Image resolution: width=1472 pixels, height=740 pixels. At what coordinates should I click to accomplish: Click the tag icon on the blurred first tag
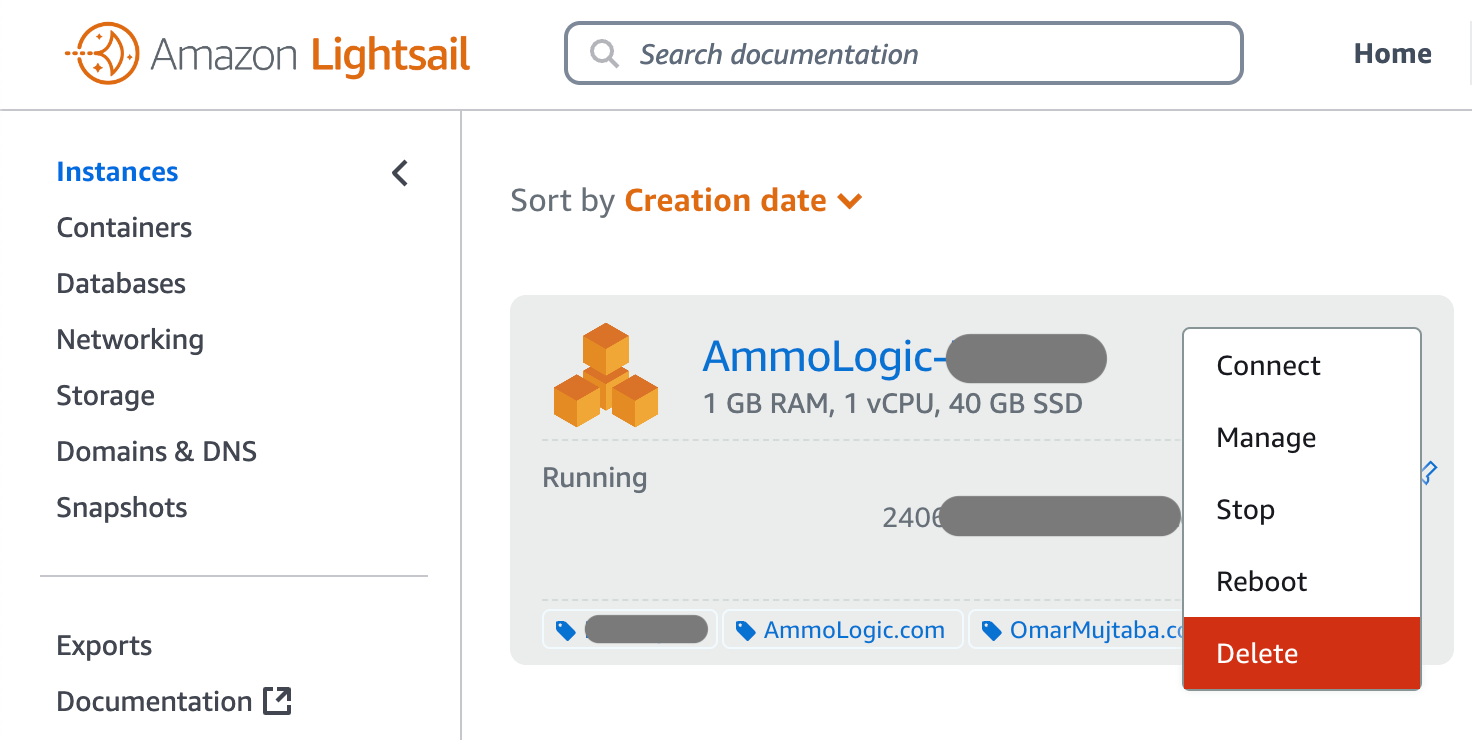pyautogui.click(x=565, y=629)
